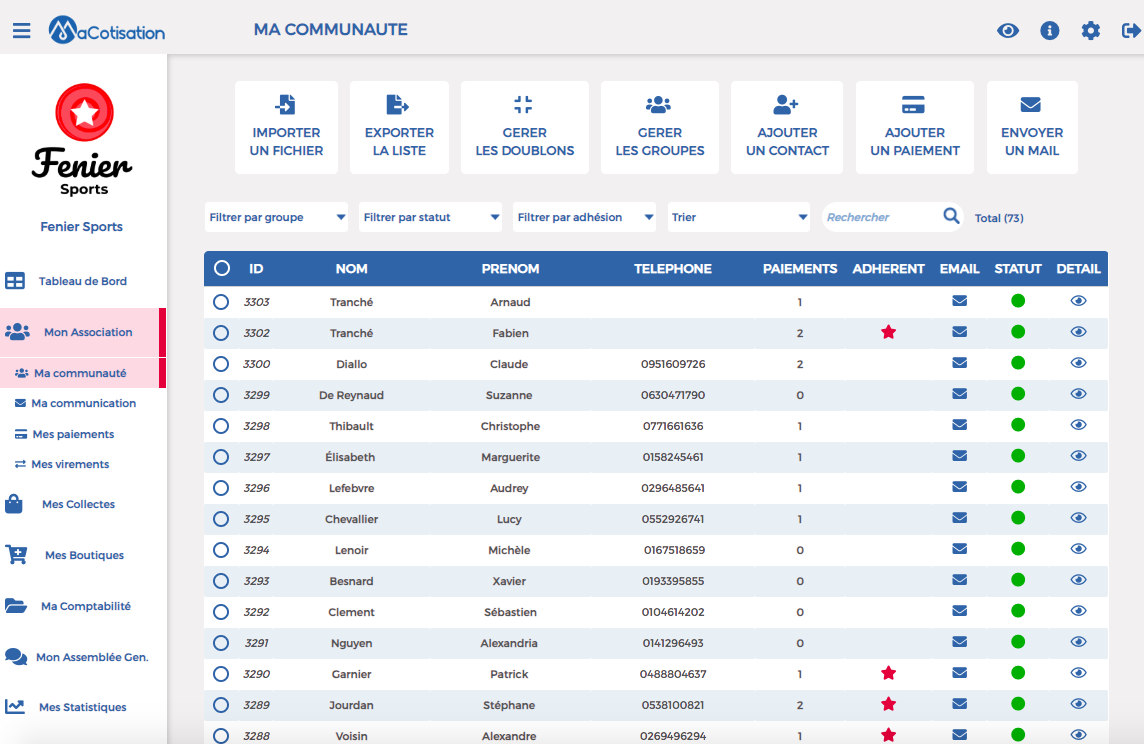This screenshot has width=1144, height=744.
Task: Select Ma communication in the sidebar
Action: pos(81,403)
